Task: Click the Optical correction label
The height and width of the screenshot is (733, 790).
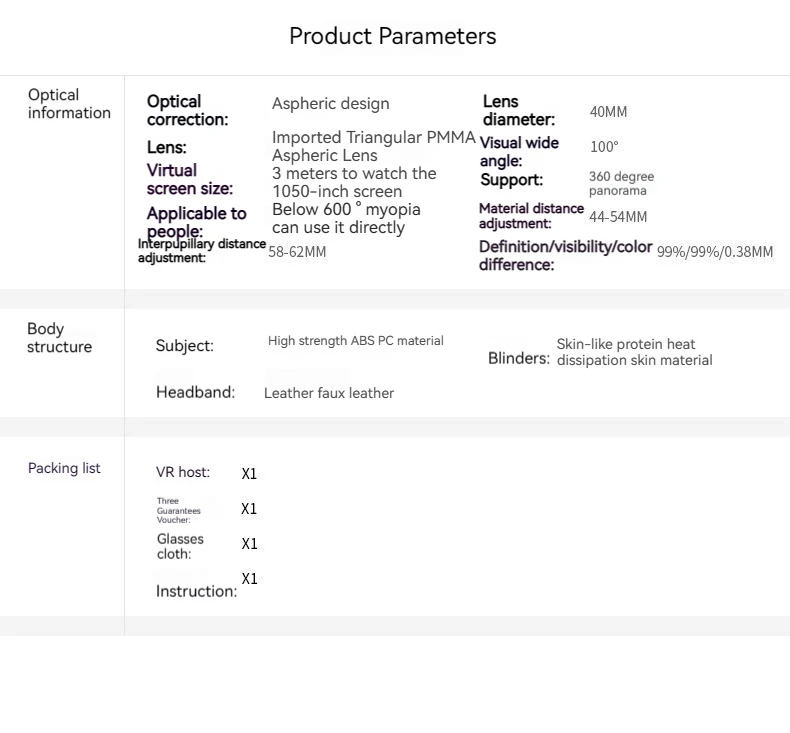Action: (x=187, y=110)
